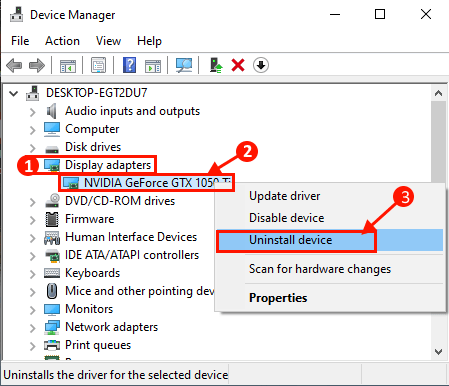Click the Human Interface Devices icon

point(52,237)
